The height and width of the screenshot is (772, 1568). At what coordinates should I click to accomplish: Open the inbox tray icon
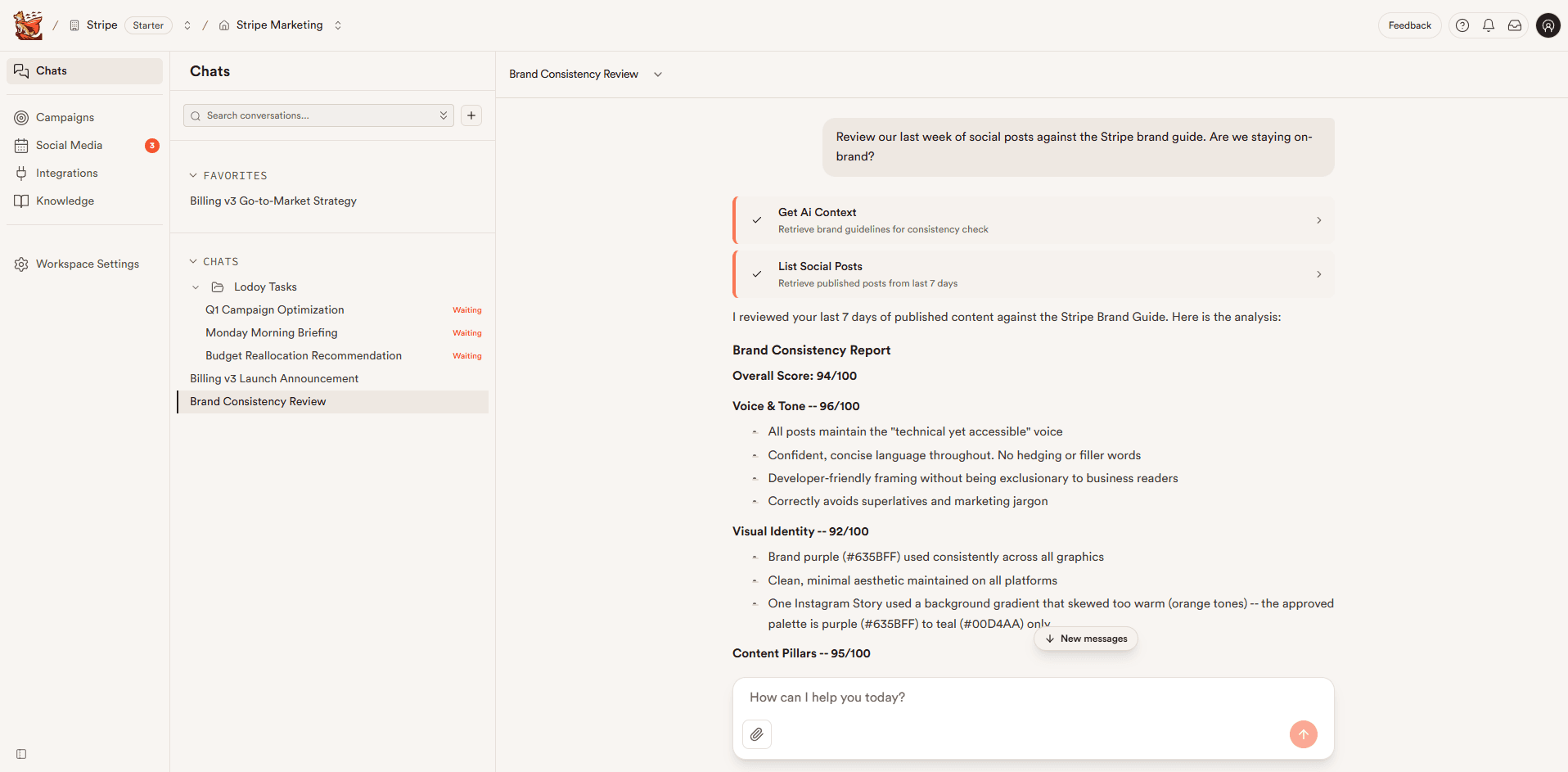[x=1514, y=25]
